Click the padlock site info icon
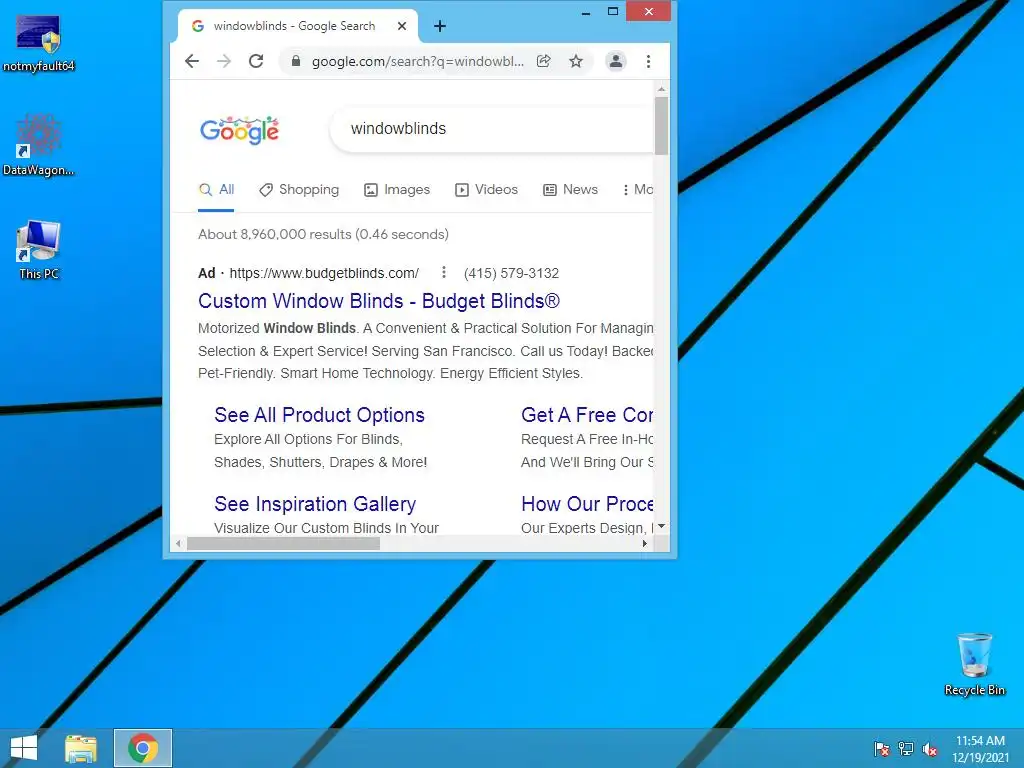The image size is (1024, 768). [x=296, y=61]
